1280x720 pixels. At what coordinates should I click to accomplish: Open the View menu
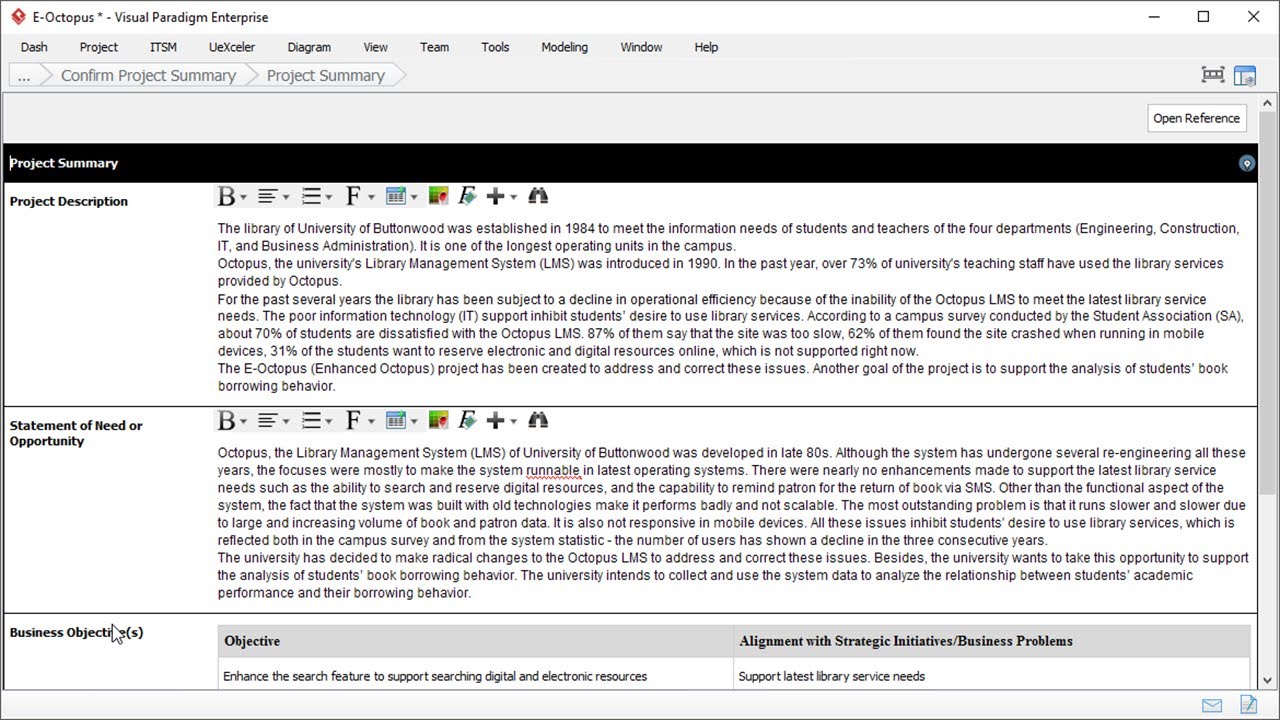coord(376,47)
